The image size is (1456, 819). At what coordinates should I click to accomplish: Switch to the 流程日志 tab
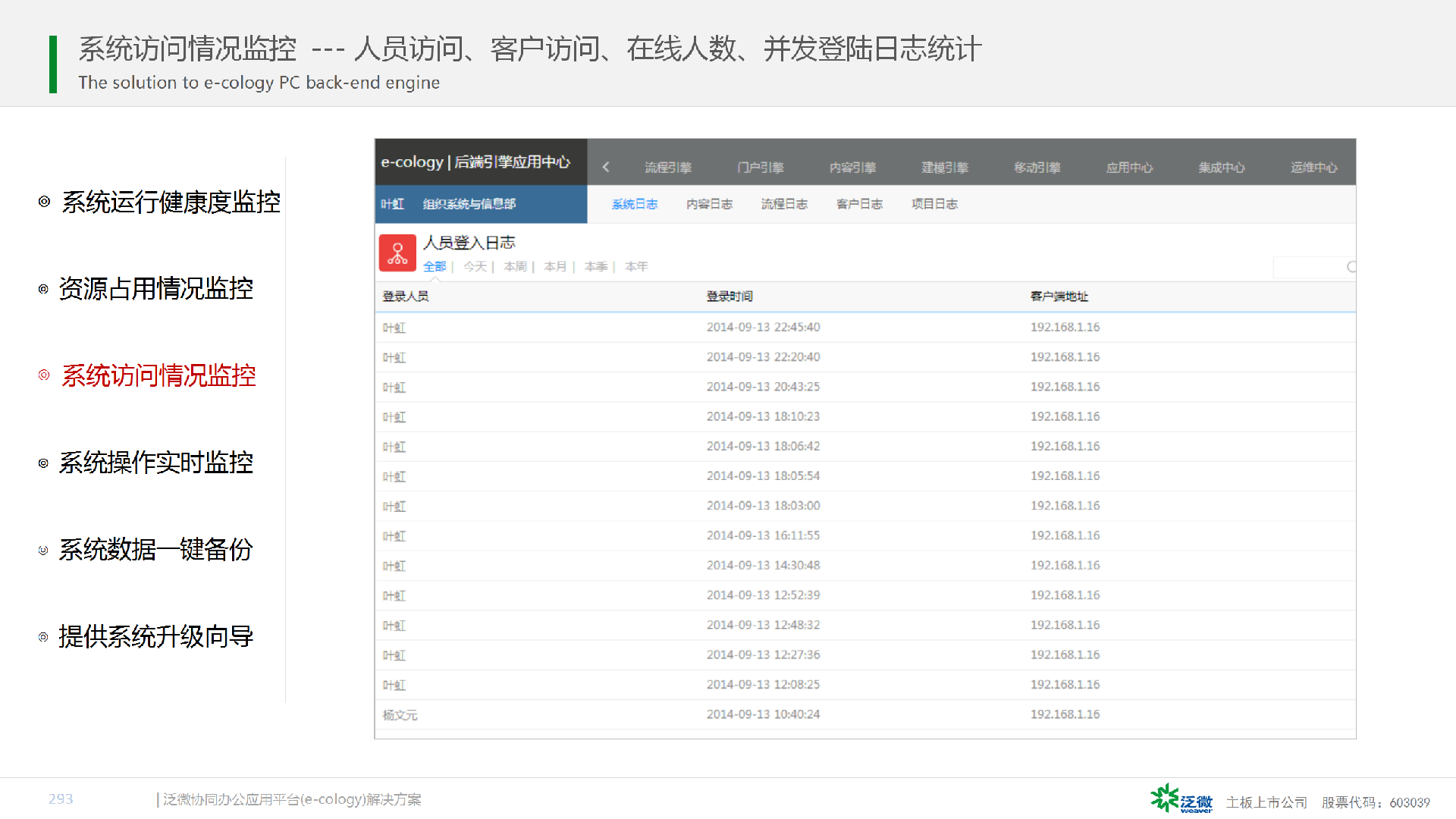[784, 204]
